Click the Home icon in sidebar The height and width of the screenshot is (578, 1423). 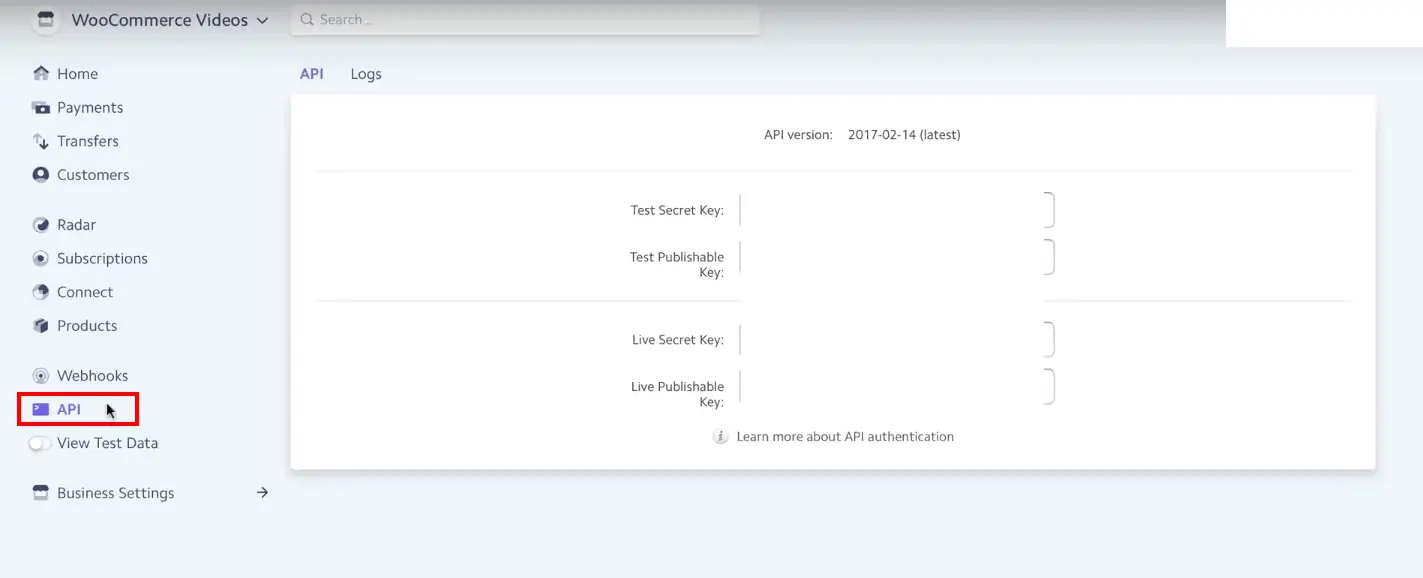click(x=41, y=73)
